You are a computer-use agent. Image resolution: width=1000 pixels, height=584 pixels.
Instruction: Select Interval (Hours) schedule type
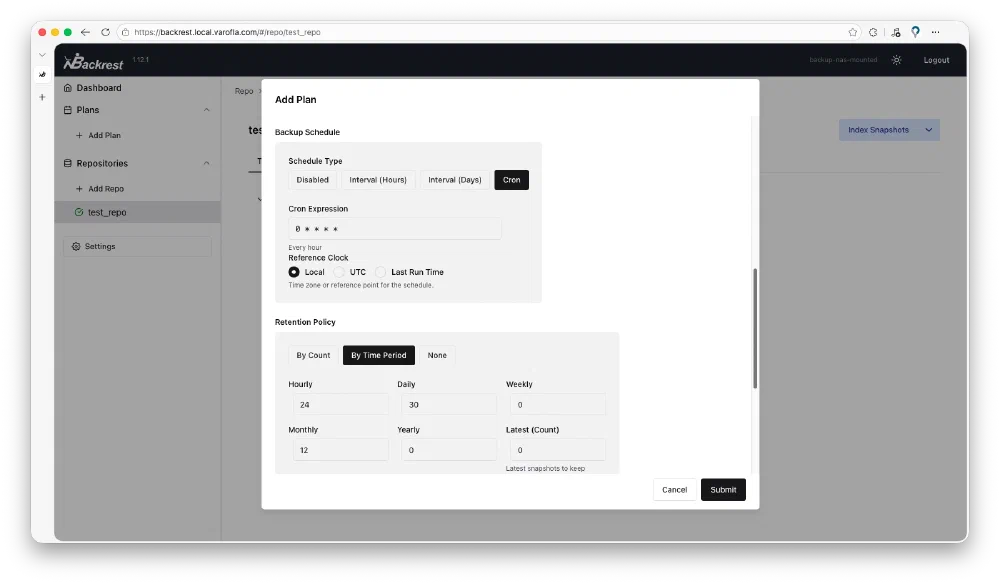[x=378, y=180]
